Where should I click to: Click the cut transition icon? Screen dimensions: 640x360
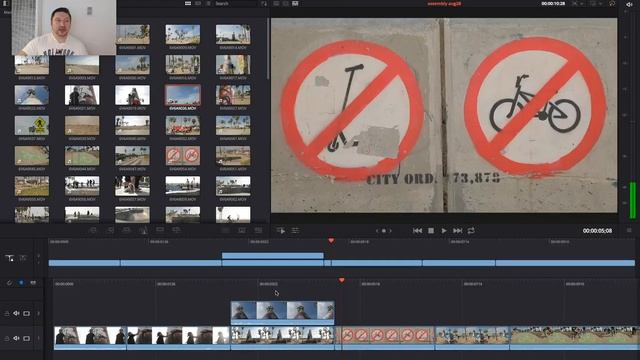tap(225, 230)
